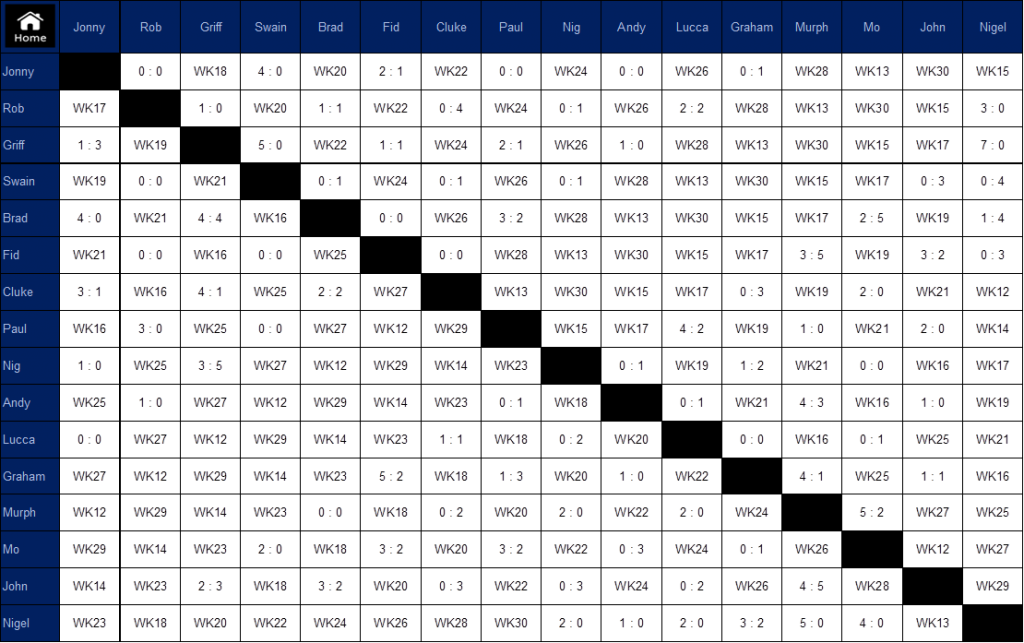Open the 2 : 1 score, Jonny row, Fid column
Image resolution: width=1024 pixels, height=643 pixels.
[x=391, y=72]
